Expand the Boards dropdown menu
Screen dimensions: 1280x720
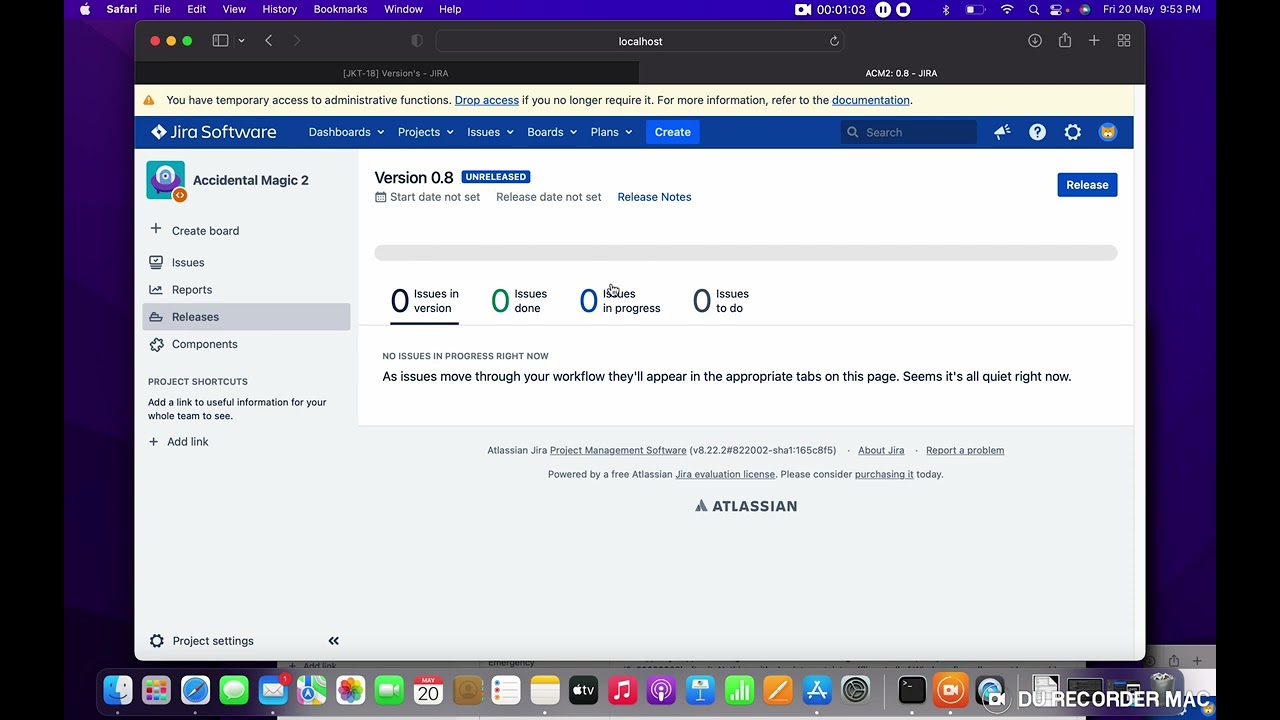pyautogui.click(x=552, y=132)
